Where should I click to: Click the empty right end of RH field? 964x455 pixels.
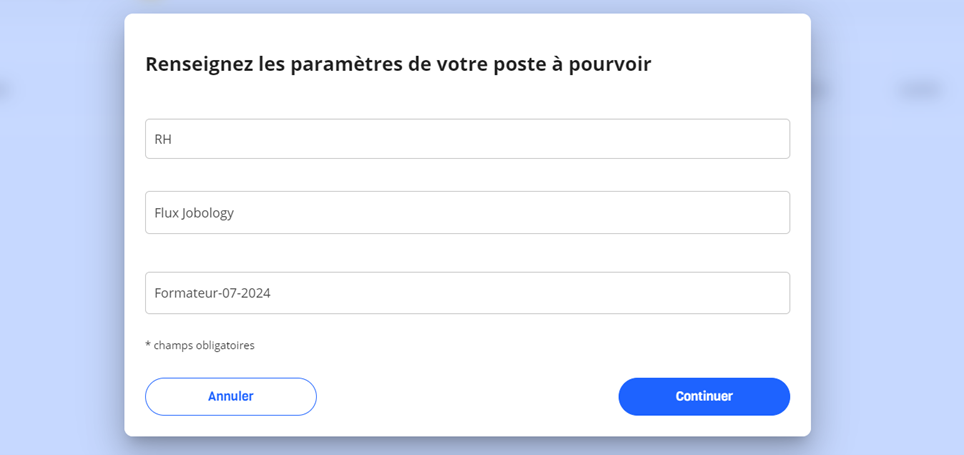pyautogui.click(x=738, y=139)
